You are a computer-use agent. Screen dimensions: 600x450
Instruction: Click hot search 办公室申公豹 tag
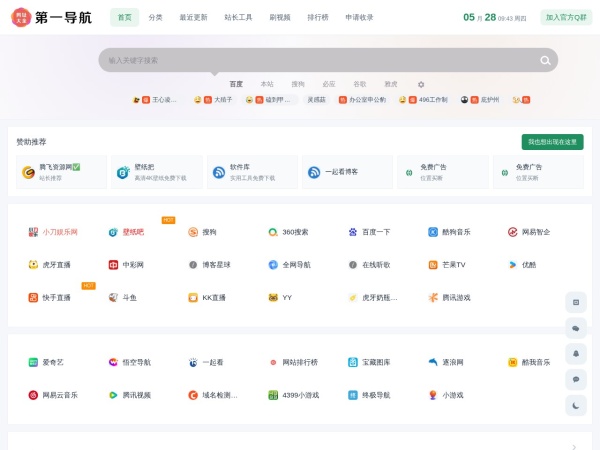[x=362, y=100]
